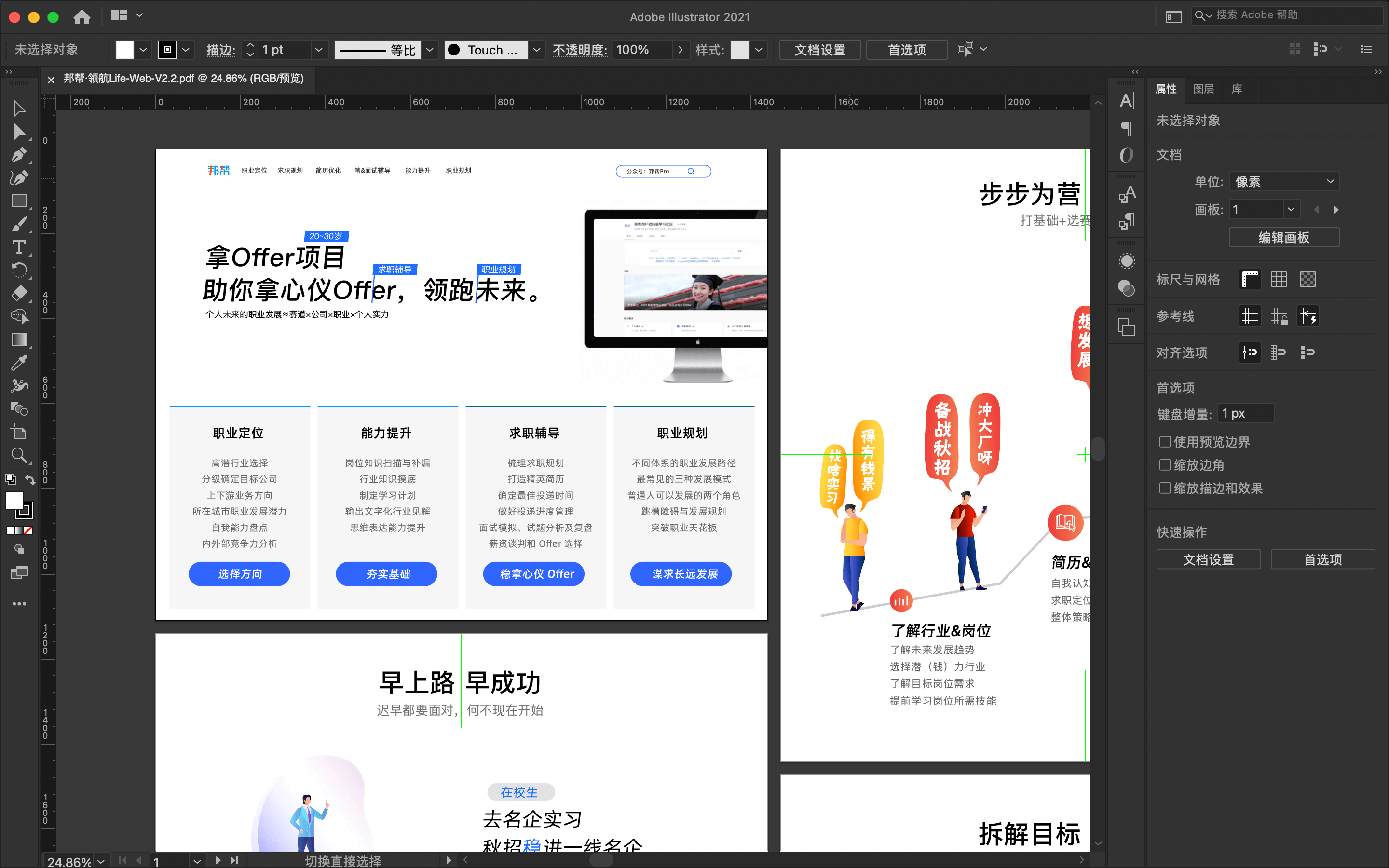1389x868 pixels.
Task: Click the 编辑画板 button
Action: click(1283, 237)
